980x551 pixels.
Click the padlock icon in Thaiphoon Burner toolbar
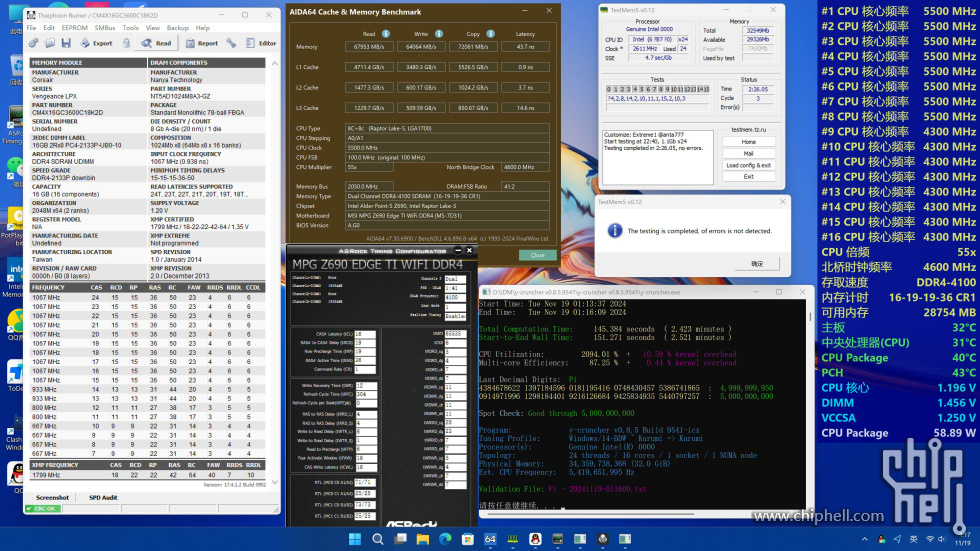pyautogui.click(x=126, y=43)
